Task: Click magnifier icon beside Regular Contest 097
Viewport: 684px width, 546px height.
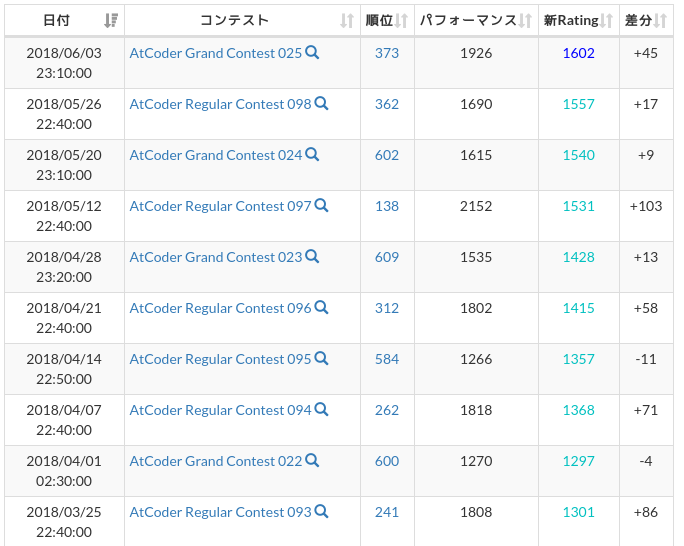Action: [x=321, y=206]
